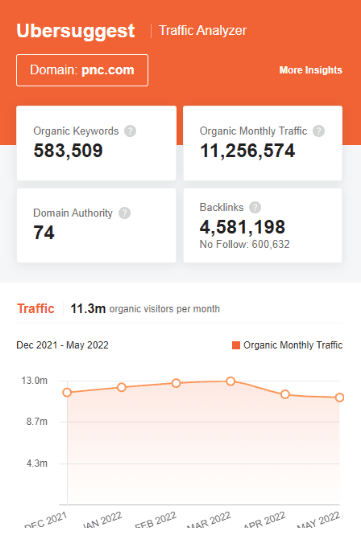Click the Domain: pnc.com button
The width and height of the screenshot is (361, 537).
pos(82,70)
